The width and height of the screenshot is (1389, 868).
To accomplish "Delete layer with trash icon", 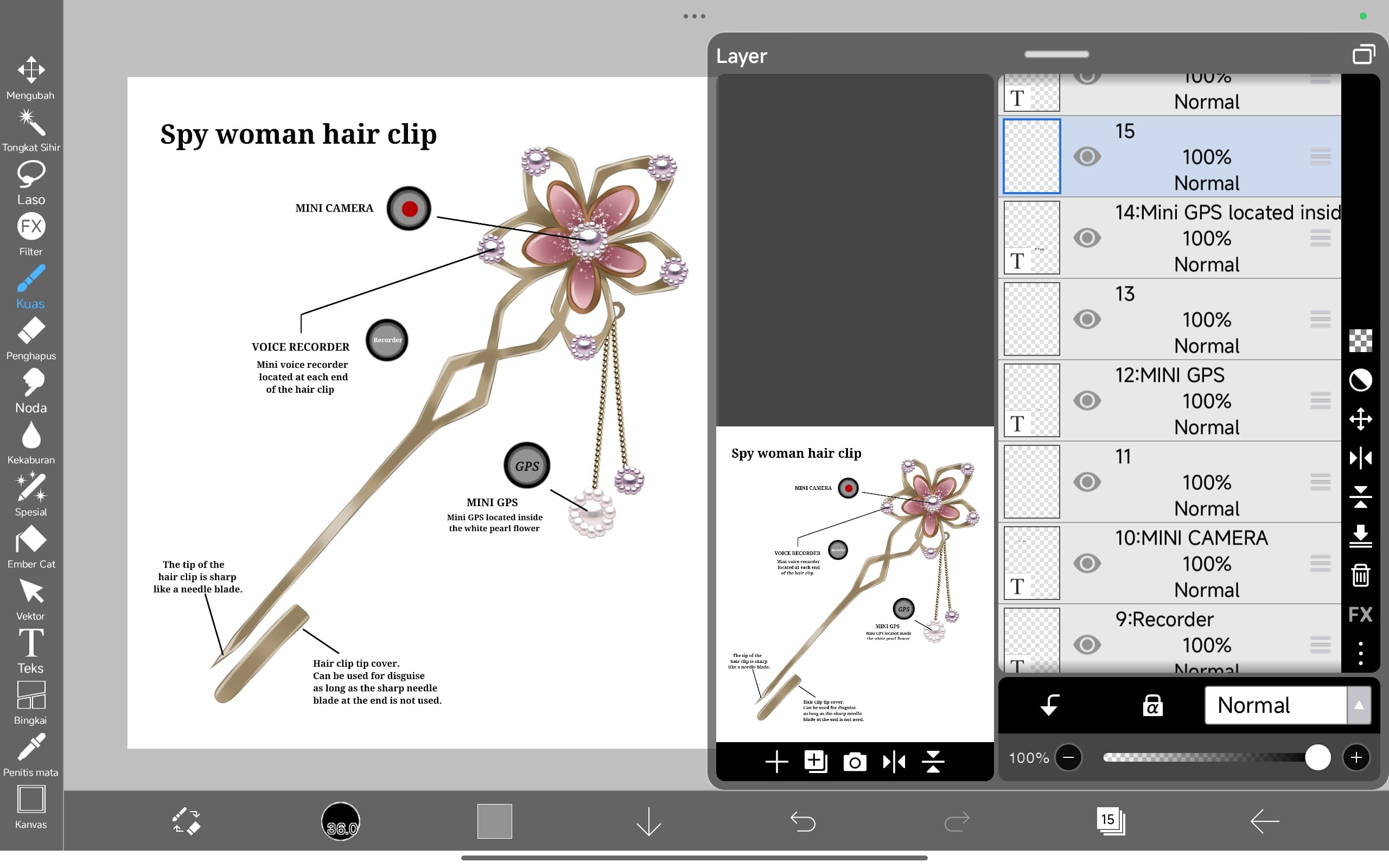I will pyautogui.click(x=1360, y=575).
